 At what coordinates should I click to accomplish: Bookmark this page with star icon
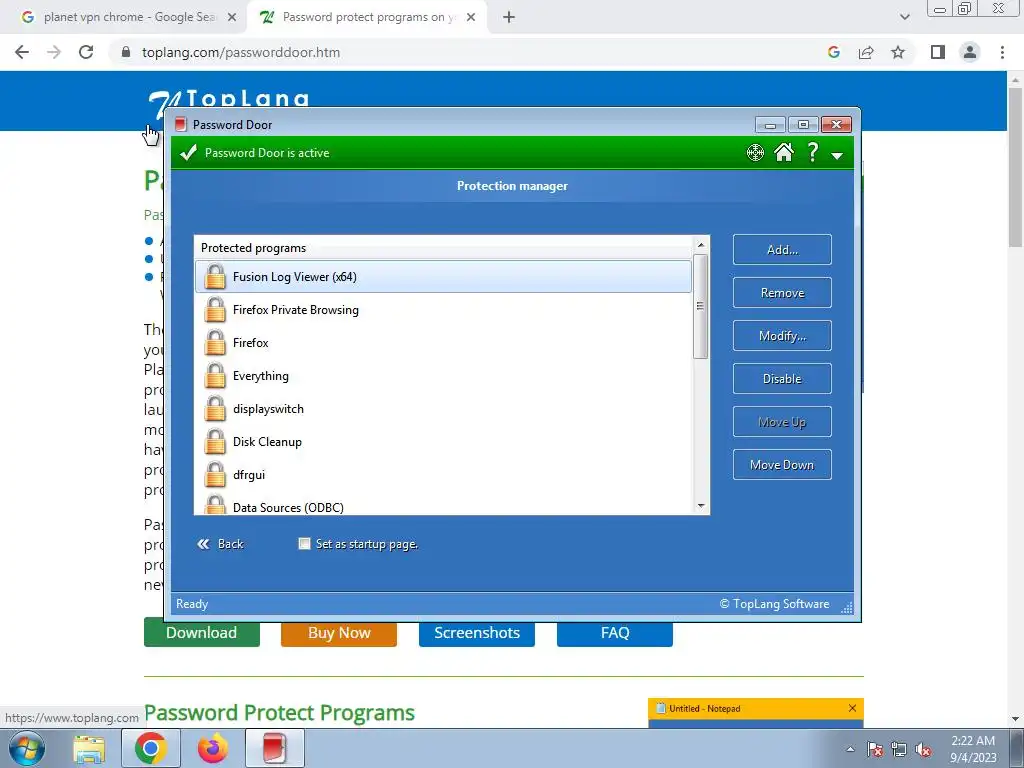(898, 52)
